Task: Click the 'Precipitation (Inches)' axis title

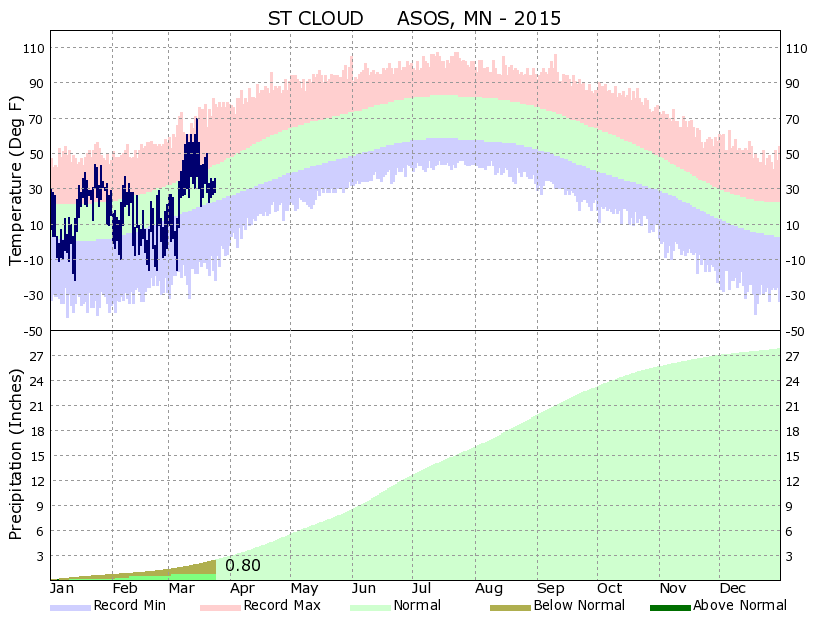Action: click(x=16, y=454)
